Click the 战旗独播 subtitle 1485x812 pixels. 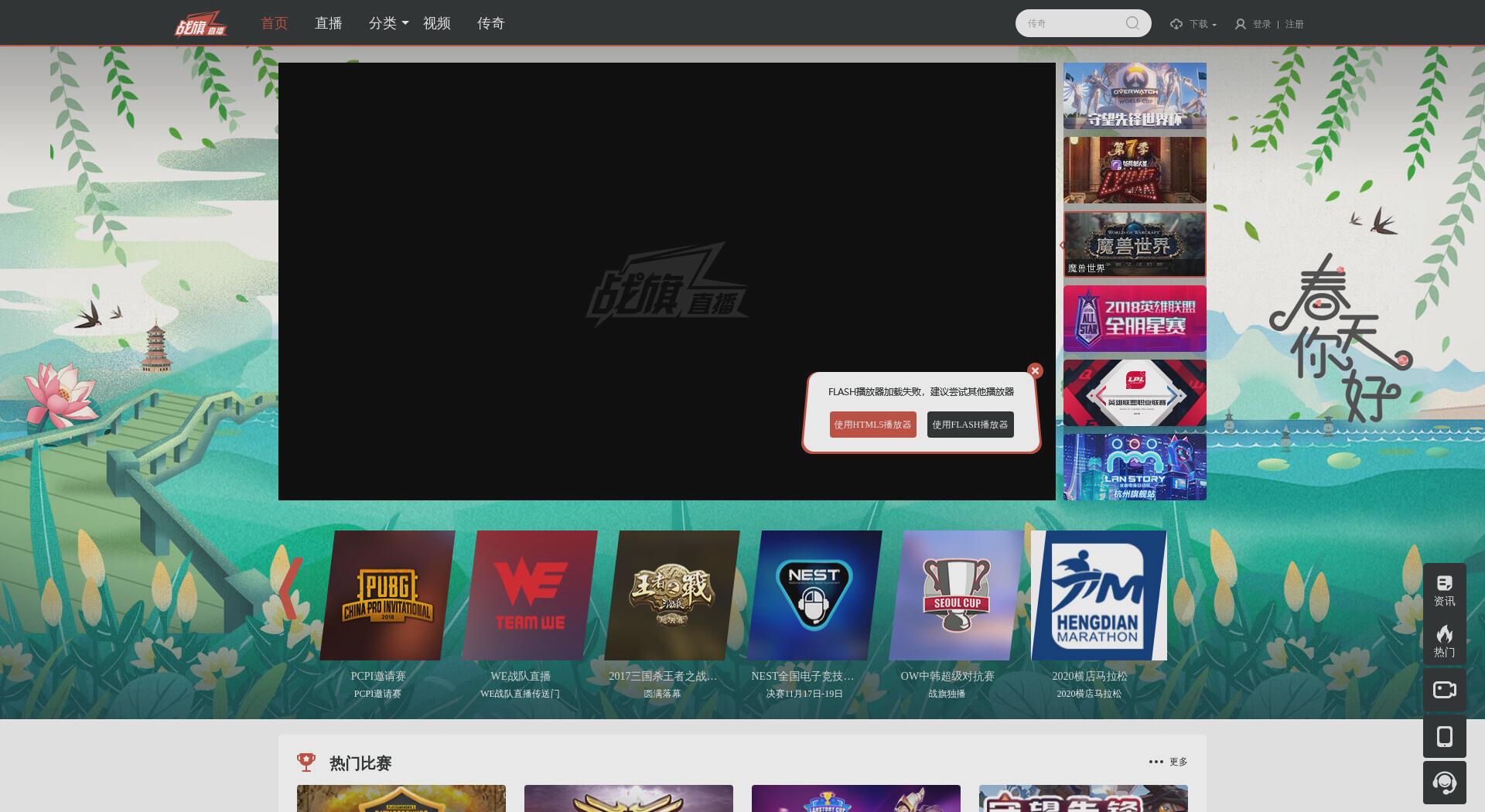click(947, 694)
